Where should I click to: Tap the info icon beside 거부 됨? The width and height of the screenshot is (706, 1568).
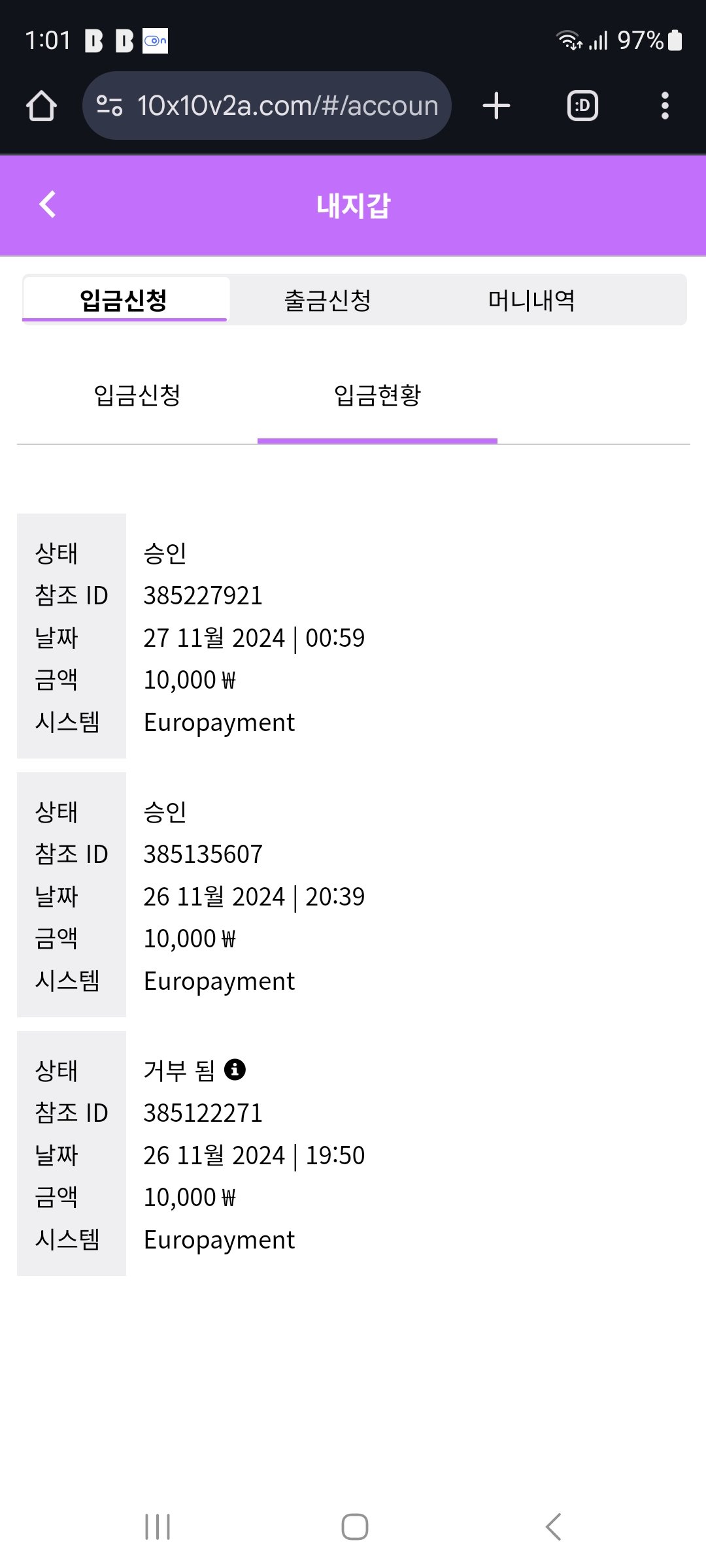coord(235,1070)
